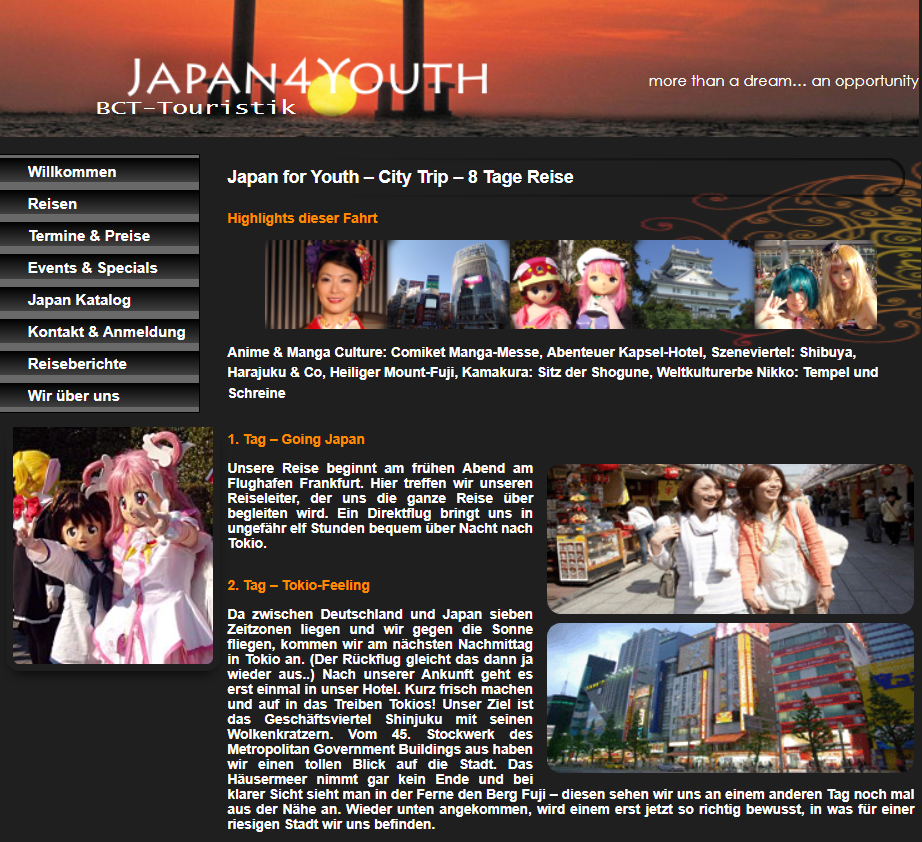Click the '1. Tag – Going Japan' heading
Image resolution: width=922 pixels, height=842 pixels.
click(x=296, y=439)
